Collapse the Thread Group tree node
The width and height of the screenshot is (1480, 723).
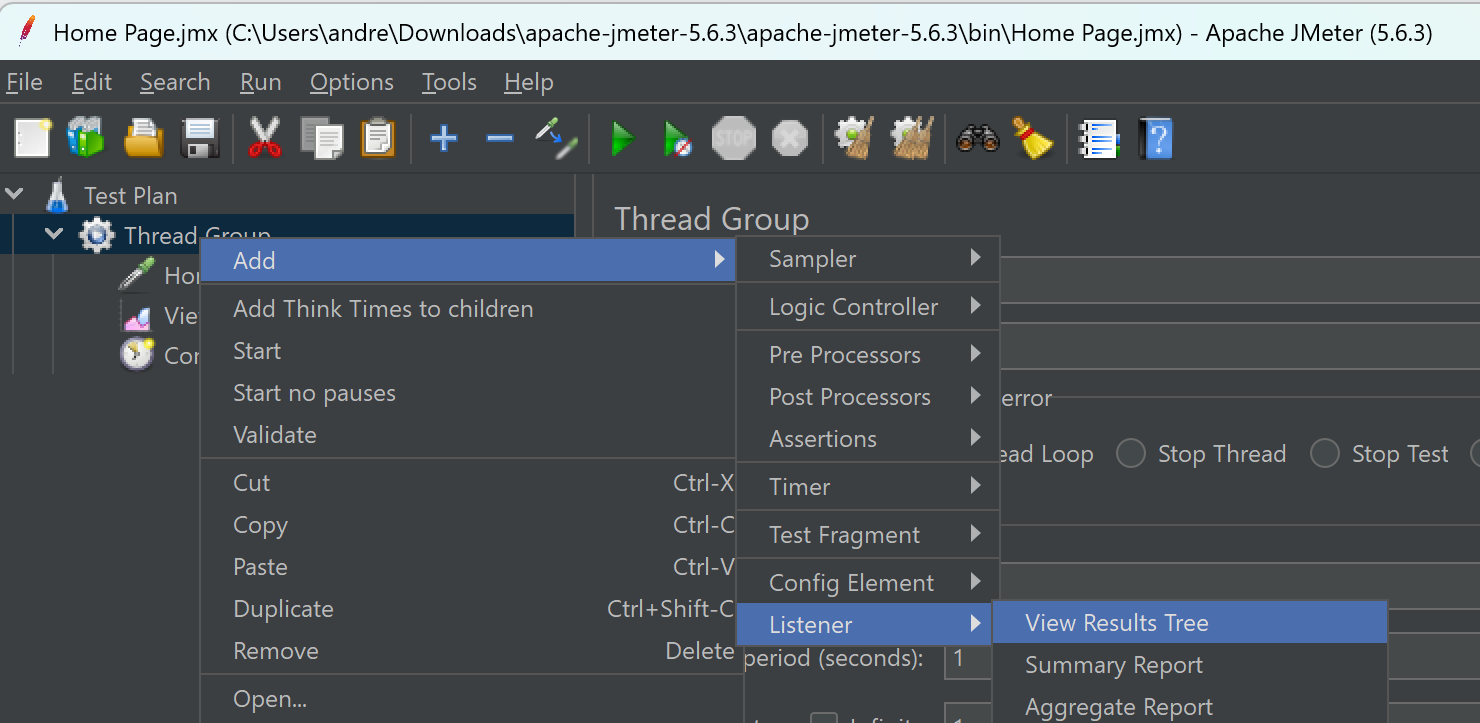(x=54, y=234)
